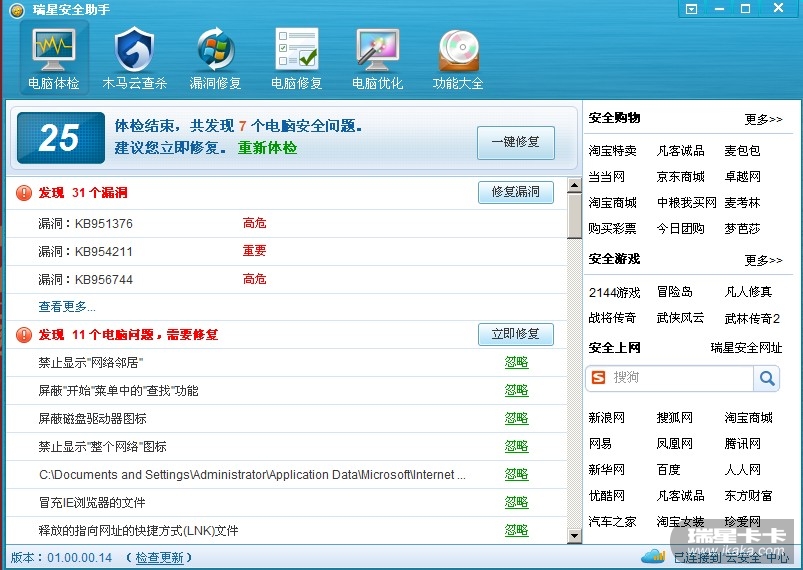The width and height of the screenshot is (803, 570).
Task: Open the 电脑修复 checklist icon
Action: (x=297, y=50)
